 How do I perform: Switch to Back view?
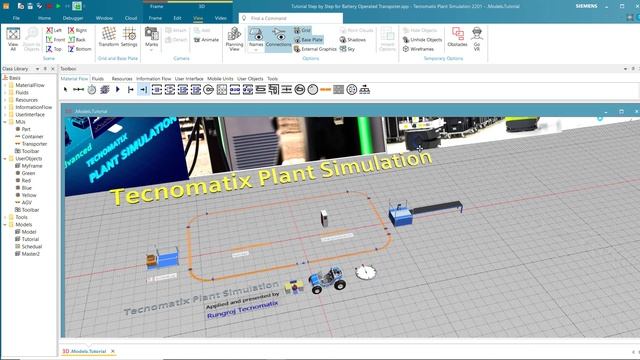77,40
